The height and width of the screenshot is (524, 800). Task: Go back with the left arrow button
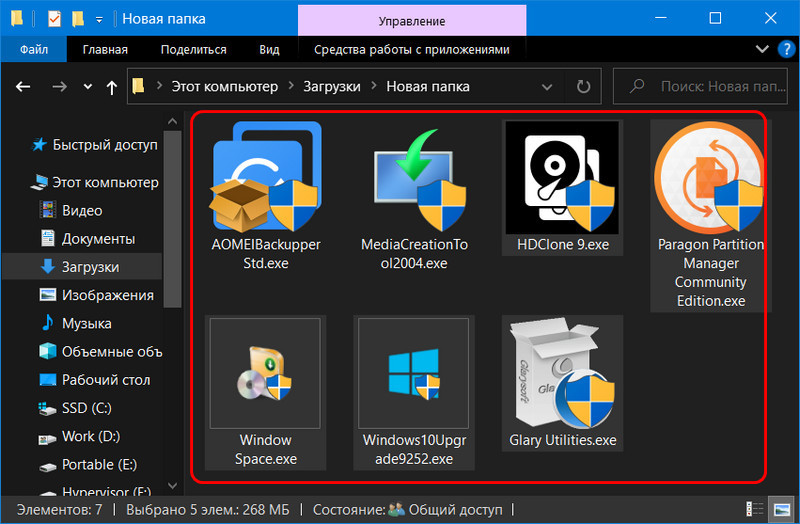(x=23, y=87)
